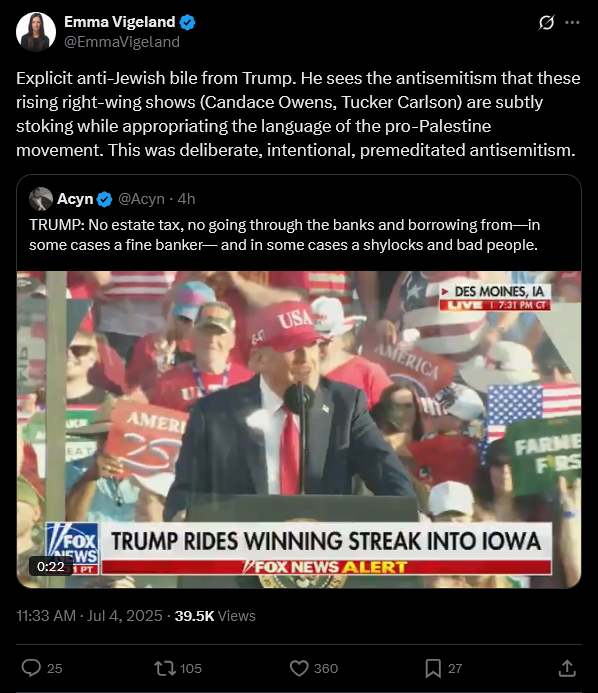The width and height of the screenshot is (598, 693).
Task: Open Acyn's small avatar in the quoted post
Action: (x=41, y=199)
